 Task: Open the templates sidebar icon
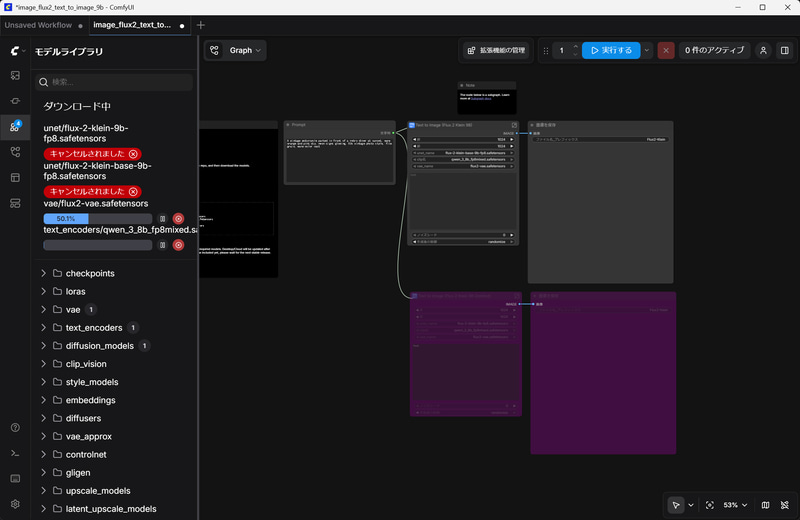(x=15, y=178)
